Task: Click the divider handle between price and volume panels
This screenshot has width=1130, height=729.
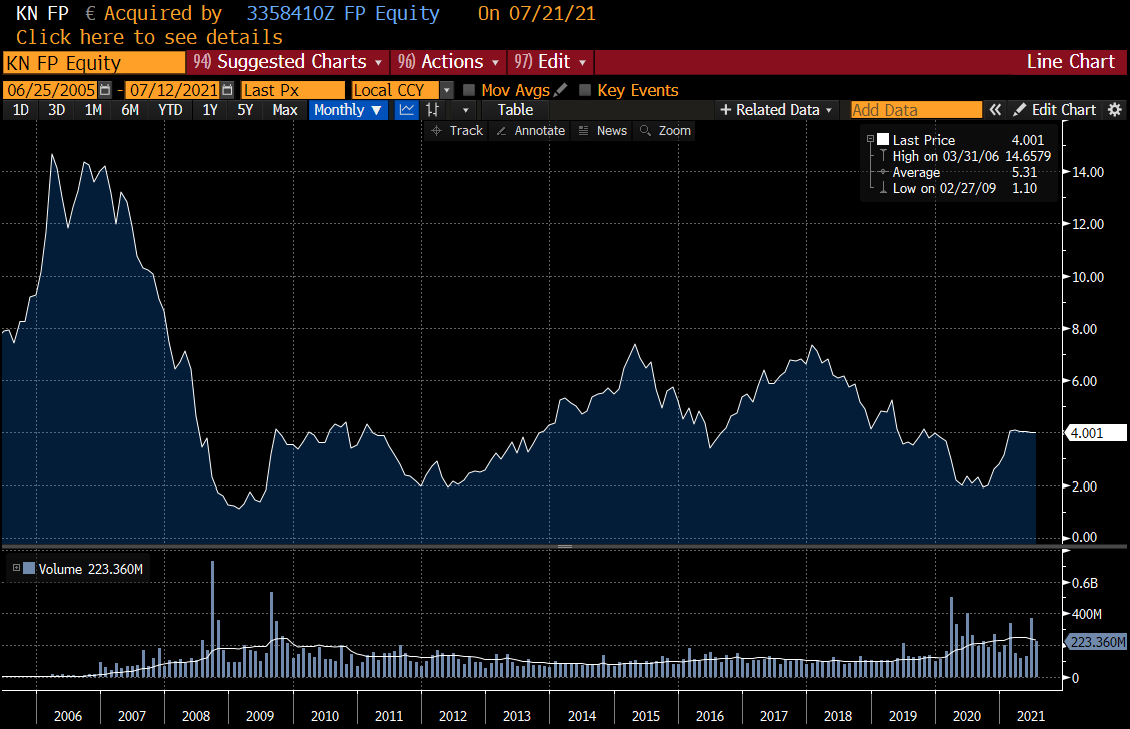Action: click(565, 546)
